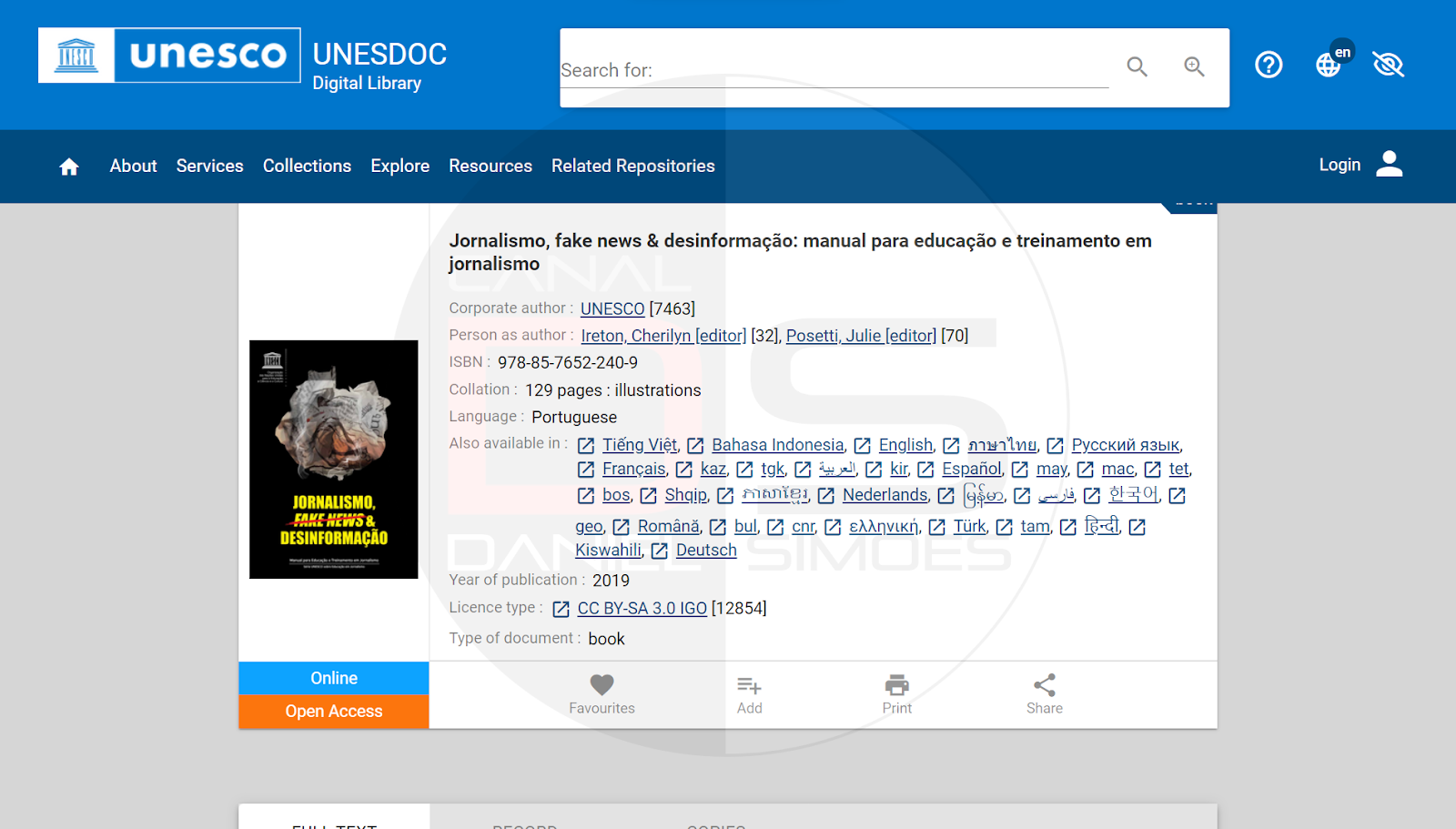The image size is (1456, 829).
Task: Open advanced search zoom-plus icon
Action: point(1194,66)
